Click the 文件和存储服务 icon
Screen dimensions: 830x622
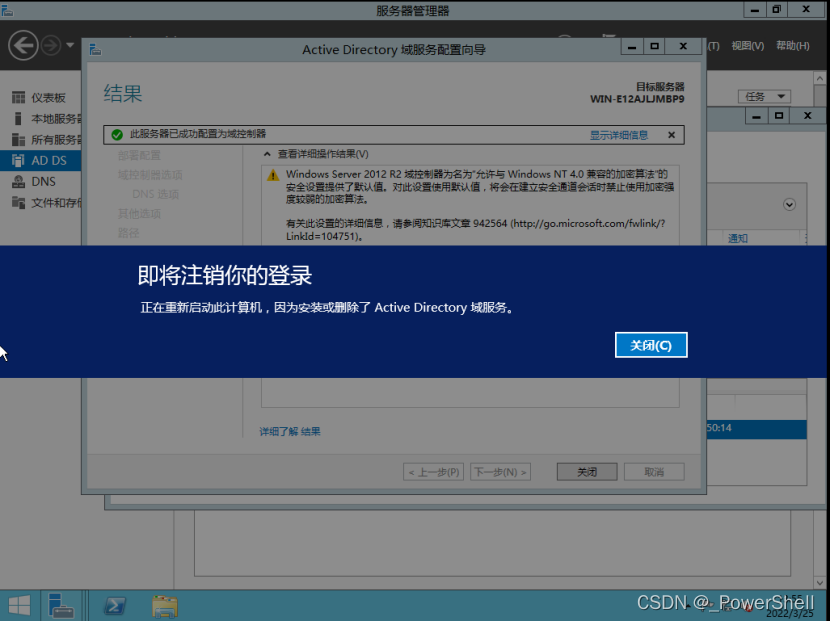19,202
